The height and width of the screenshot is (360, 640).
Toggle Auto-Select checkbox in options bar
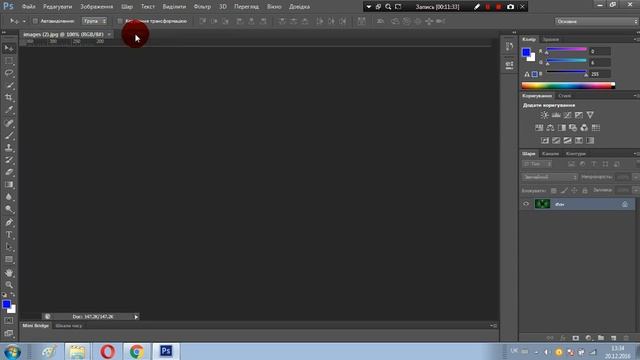click(x=35, y=21)
